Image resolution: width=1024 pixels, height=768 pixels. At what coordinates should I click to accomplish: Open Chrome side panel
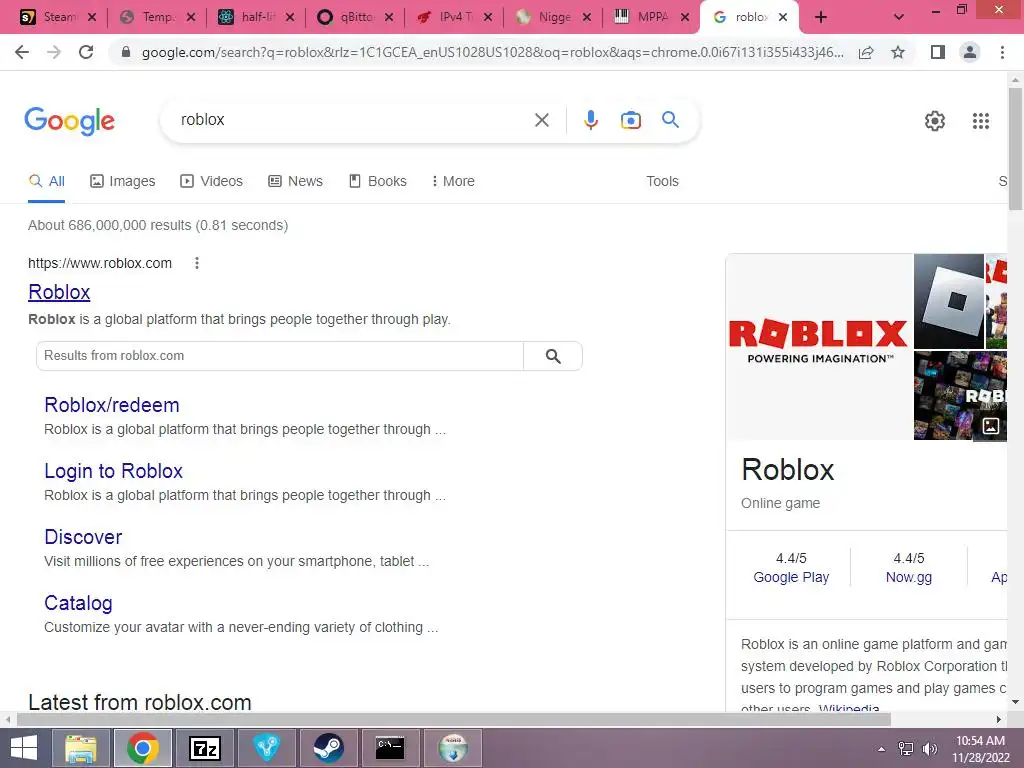click(938, 52)
